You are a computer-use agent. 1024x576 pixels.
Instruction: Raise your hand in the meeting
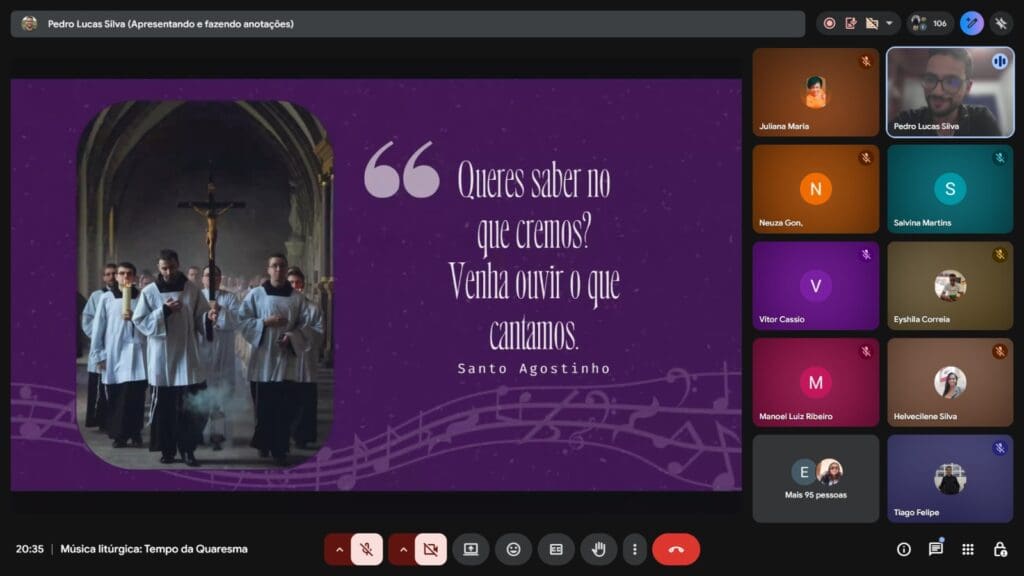coord(599,549)
